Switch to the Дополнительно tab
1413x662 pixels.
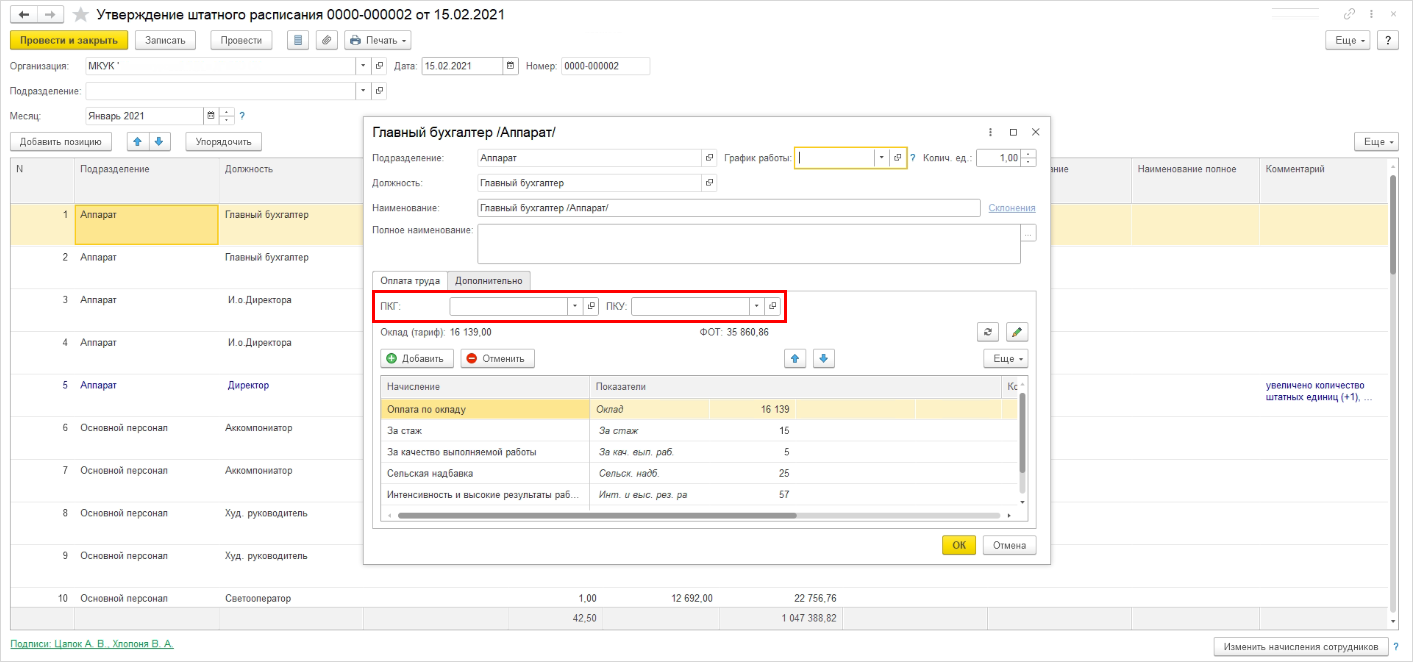click(489, 281)
